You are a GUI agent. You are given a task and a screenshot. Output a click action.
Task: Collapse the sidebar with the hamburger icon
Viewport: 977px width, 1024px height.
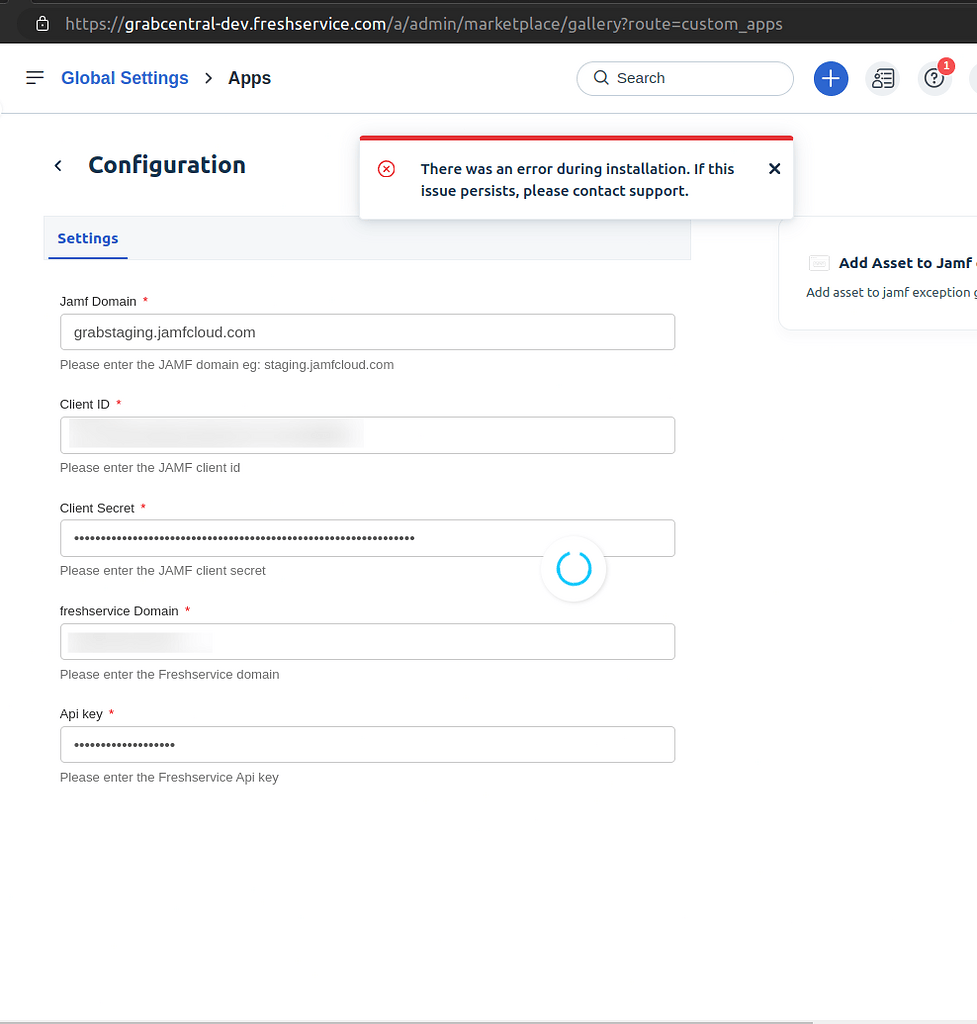point(35,77)
